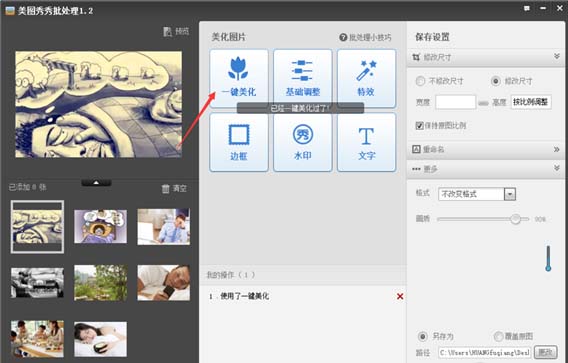Open the 批处理小技巧 tips link

(366, 37)
